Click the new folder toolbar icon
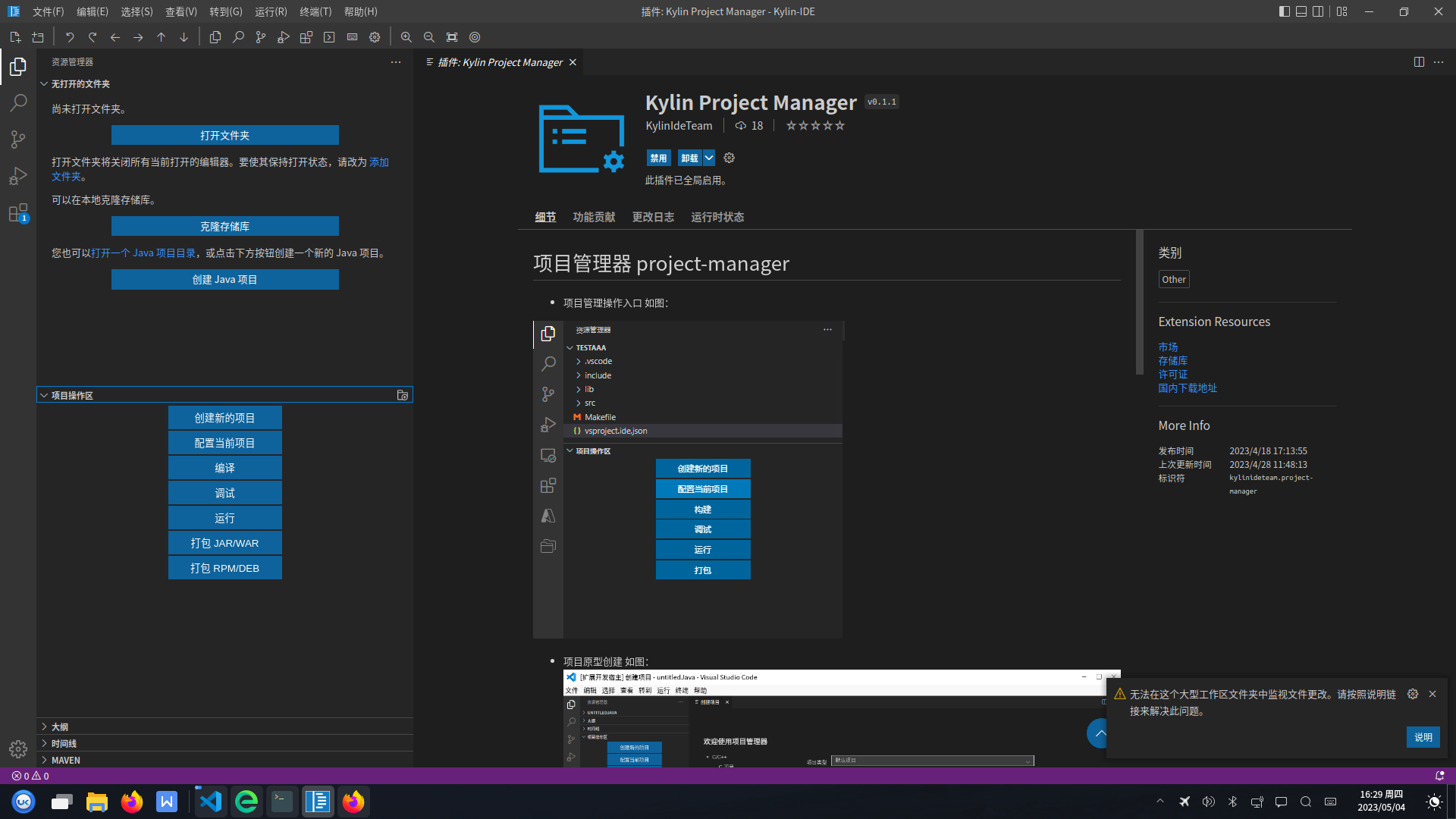Image resolution: width=1456 pixels, height=819 pixels. point(38,37)
